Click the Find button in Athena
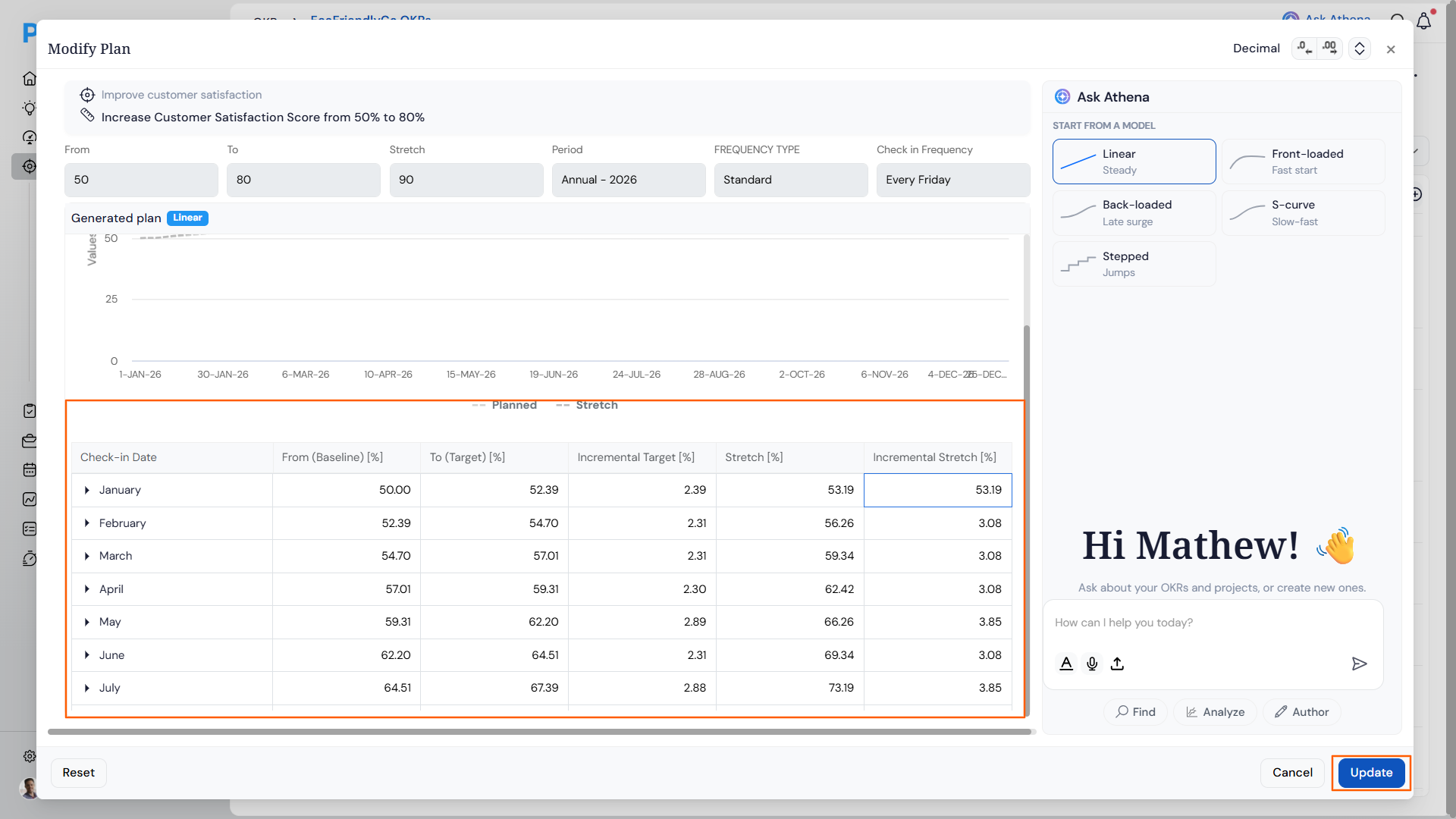 1135,712
